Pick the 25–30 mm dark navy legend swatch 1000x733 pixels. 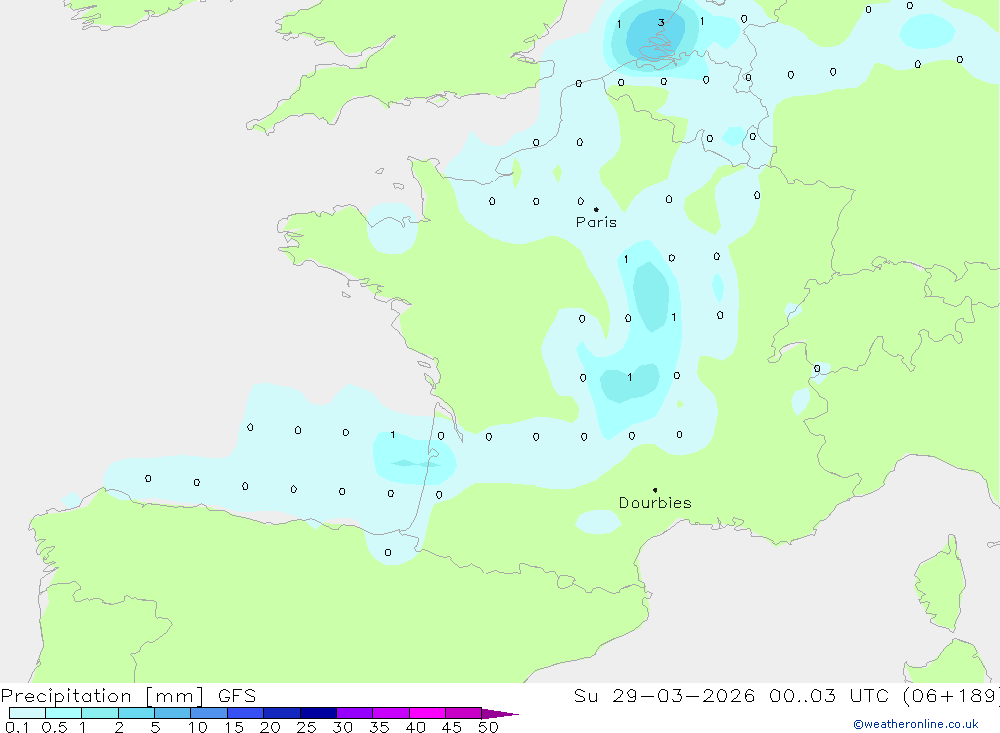pos(318,713)
